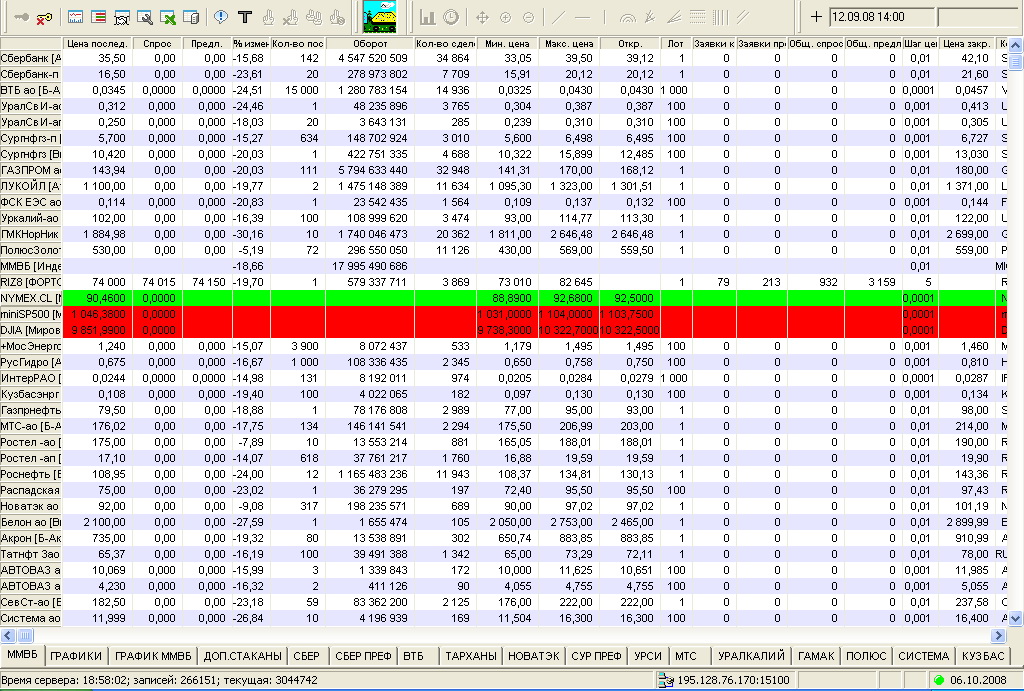
Task: Click the blue exclamation speech bubble icon
Action: pos(221,17)
